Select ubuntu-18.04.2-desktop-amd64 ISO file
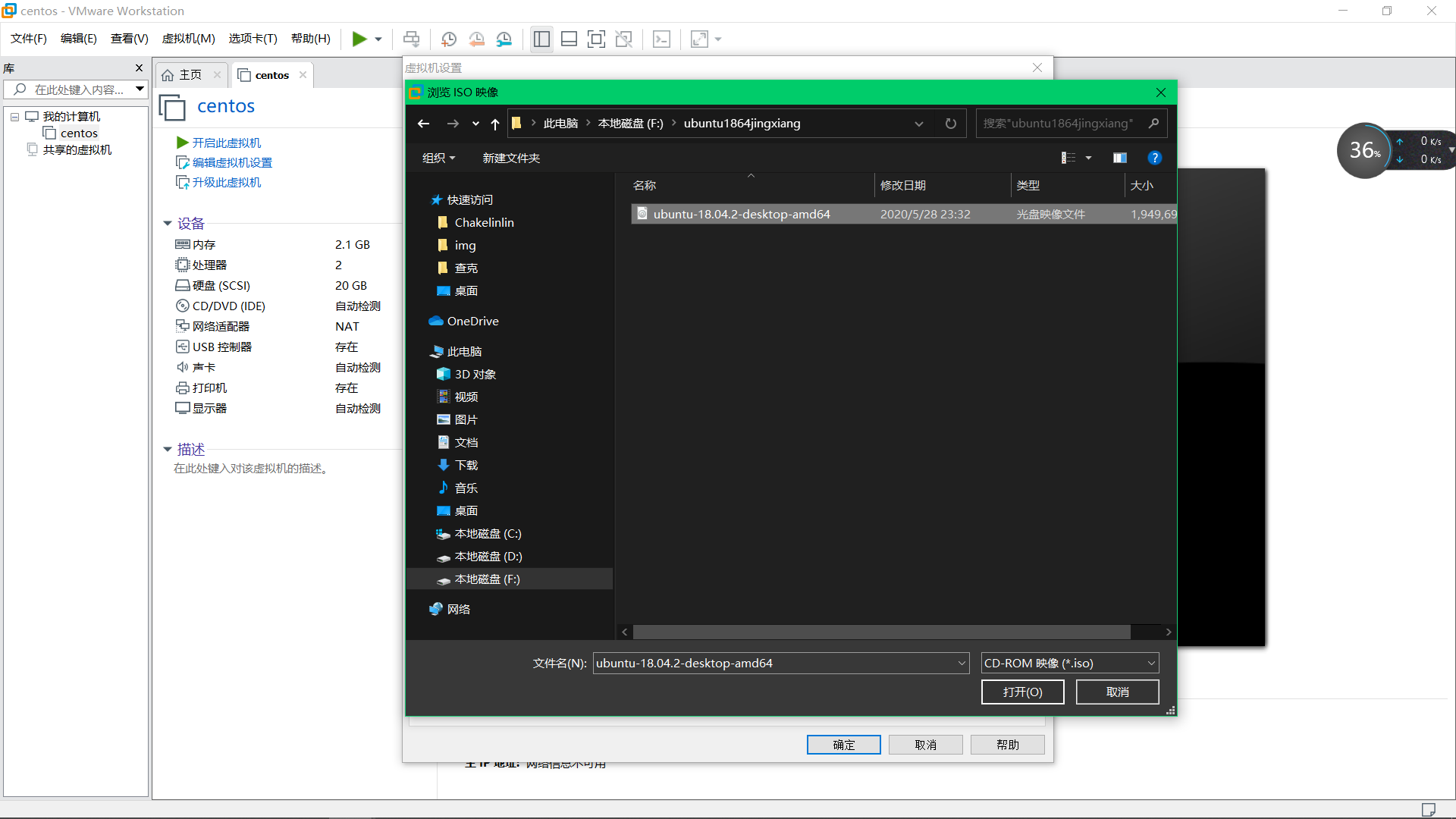Screen dimensions: 1456x819 point(904,214)
